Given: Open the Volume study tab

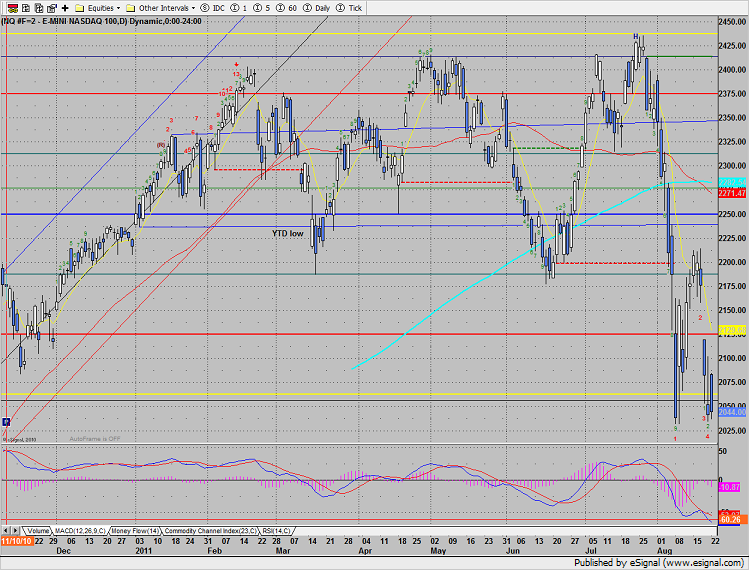Looking at the screenshot, I should pos(38,531).
